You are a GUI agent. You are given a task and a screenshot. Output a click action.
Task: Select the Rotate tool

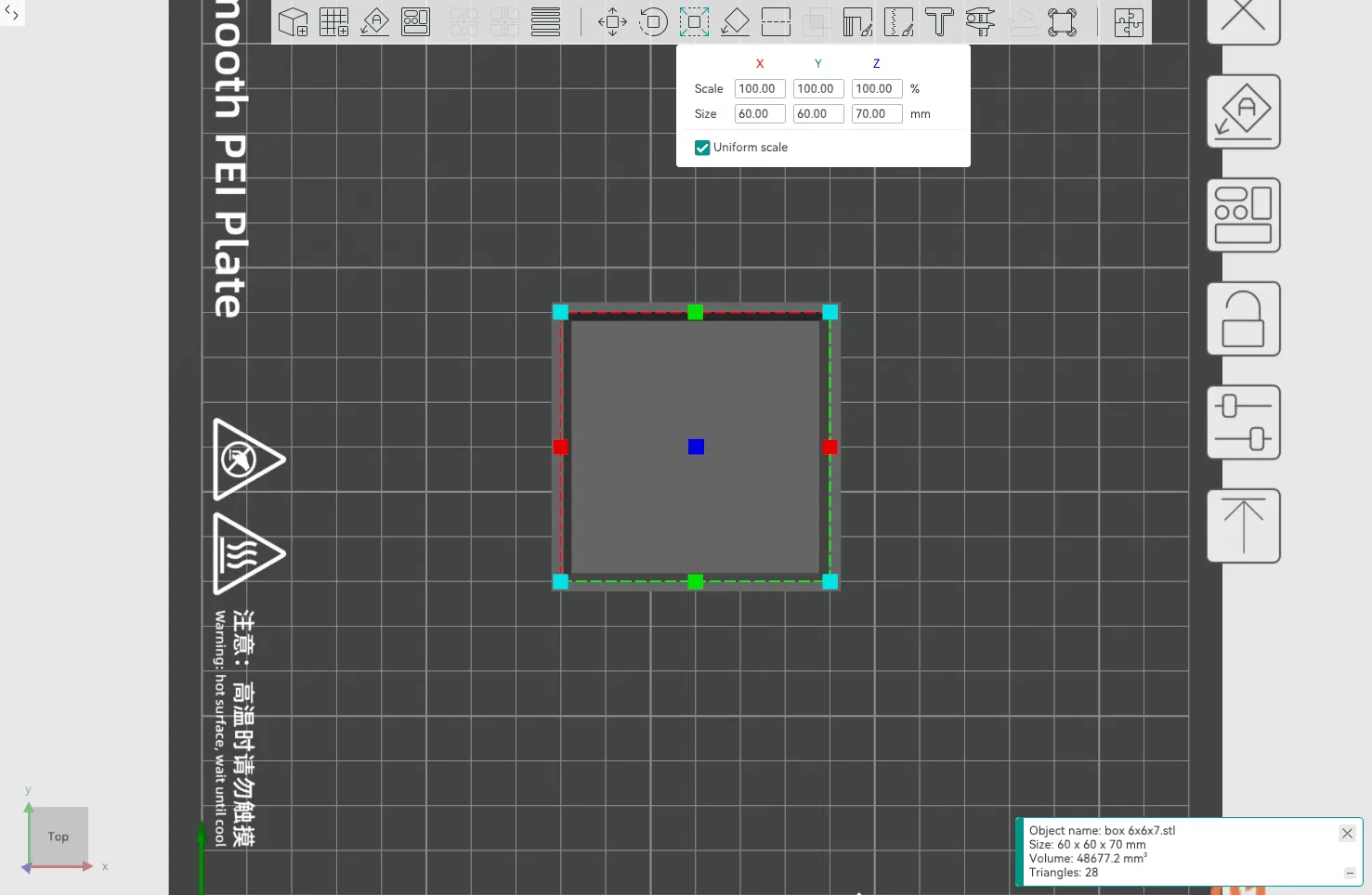click(653, 21)
